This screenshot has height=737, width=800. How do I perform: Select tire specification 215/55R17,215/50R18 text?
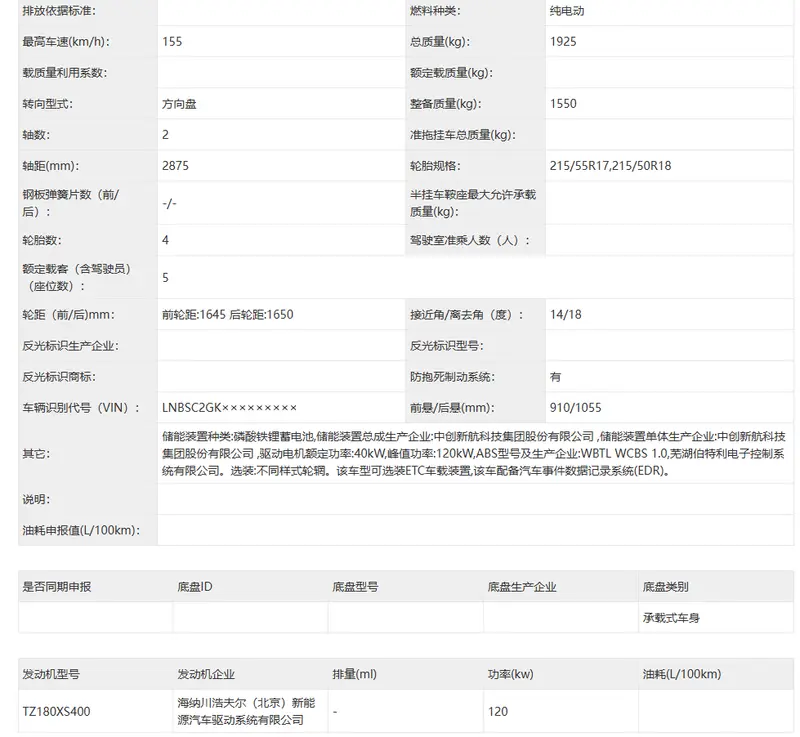tap(610, 166)
